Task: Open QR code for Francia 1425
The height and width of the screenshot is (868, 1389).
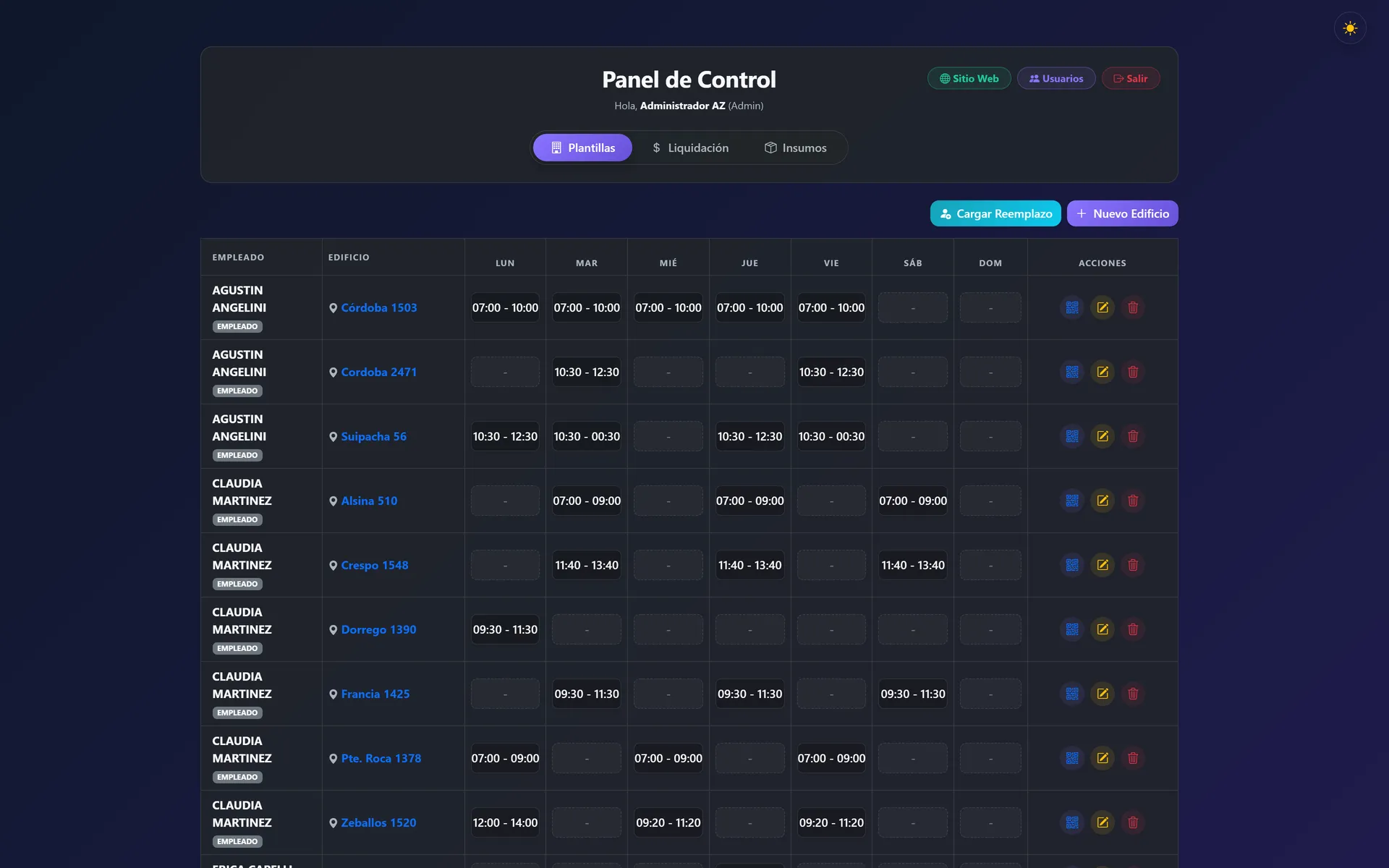Action: click(x=1072, y=694)
